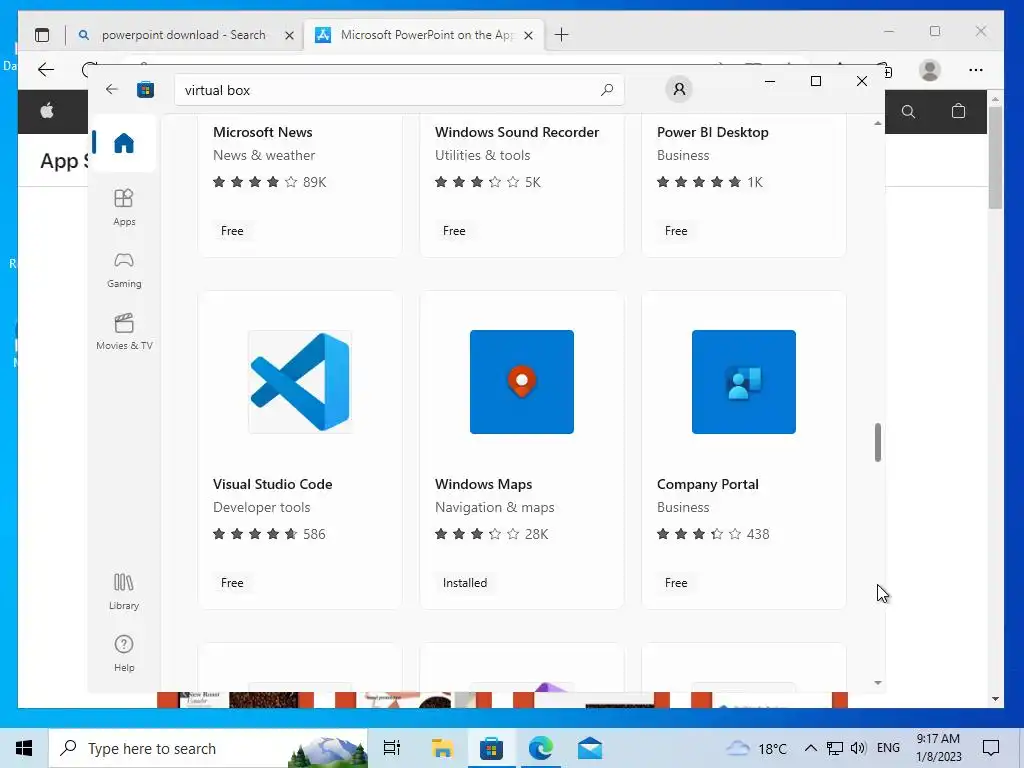
Task: Click Microsoft Edge taskbar icon
Action: click(541, 748)
